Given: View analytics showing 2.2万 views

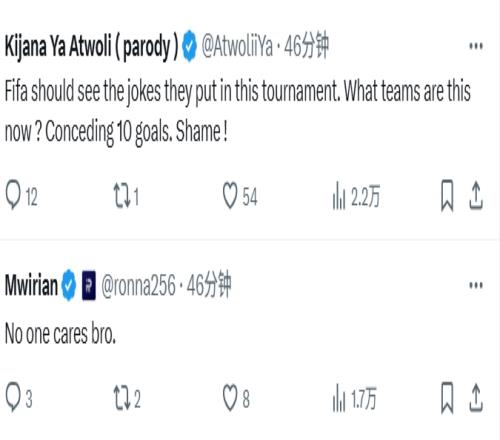Looking at the screenshot, I should (x=356, y=196).
